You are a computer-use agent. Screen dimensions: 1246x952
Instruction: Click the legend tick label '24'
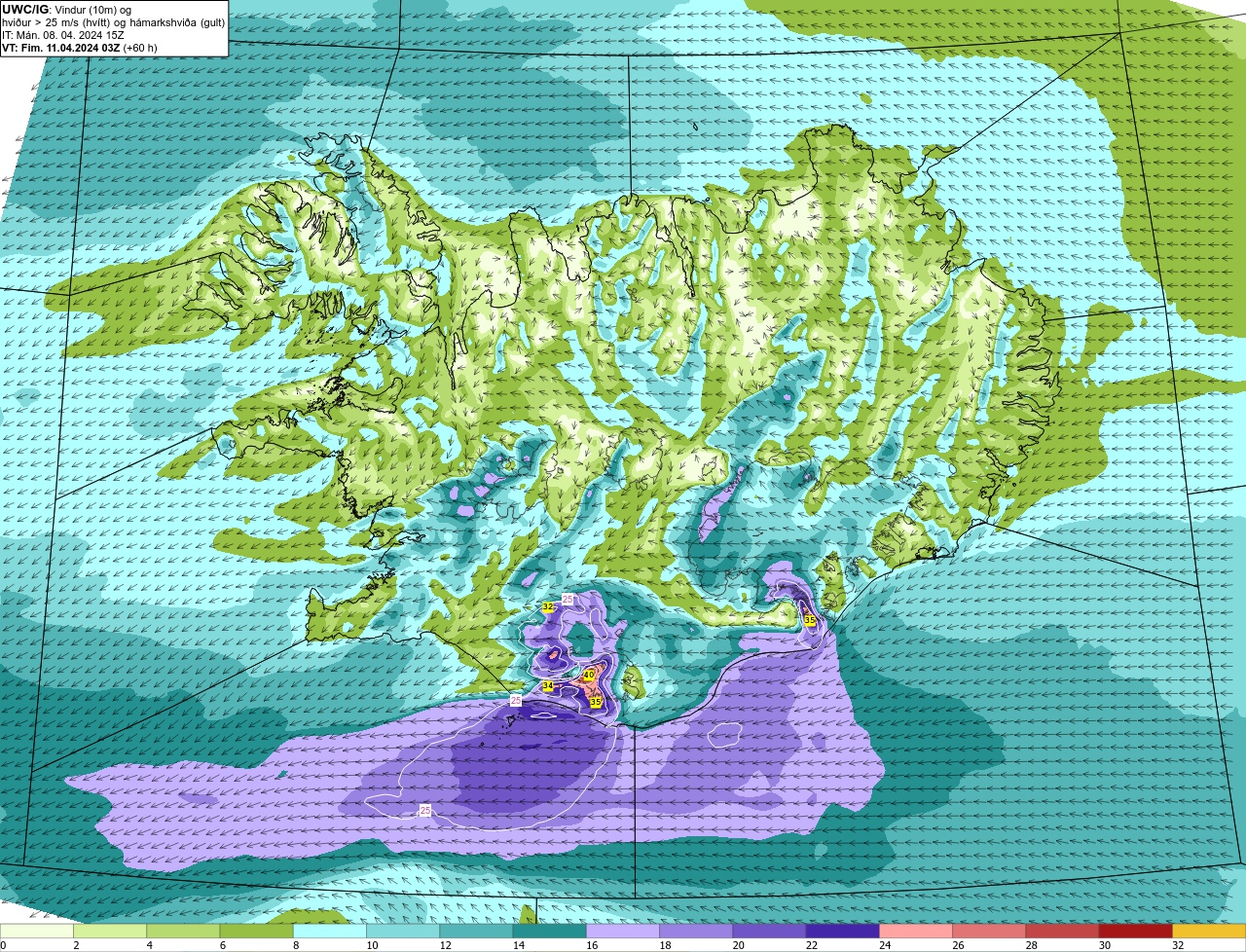(x=885, y=945)
